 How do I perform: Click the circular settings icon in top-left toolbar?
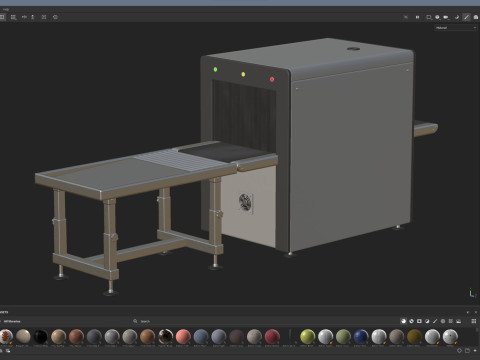pyautogui.click(x=55, y=17)
